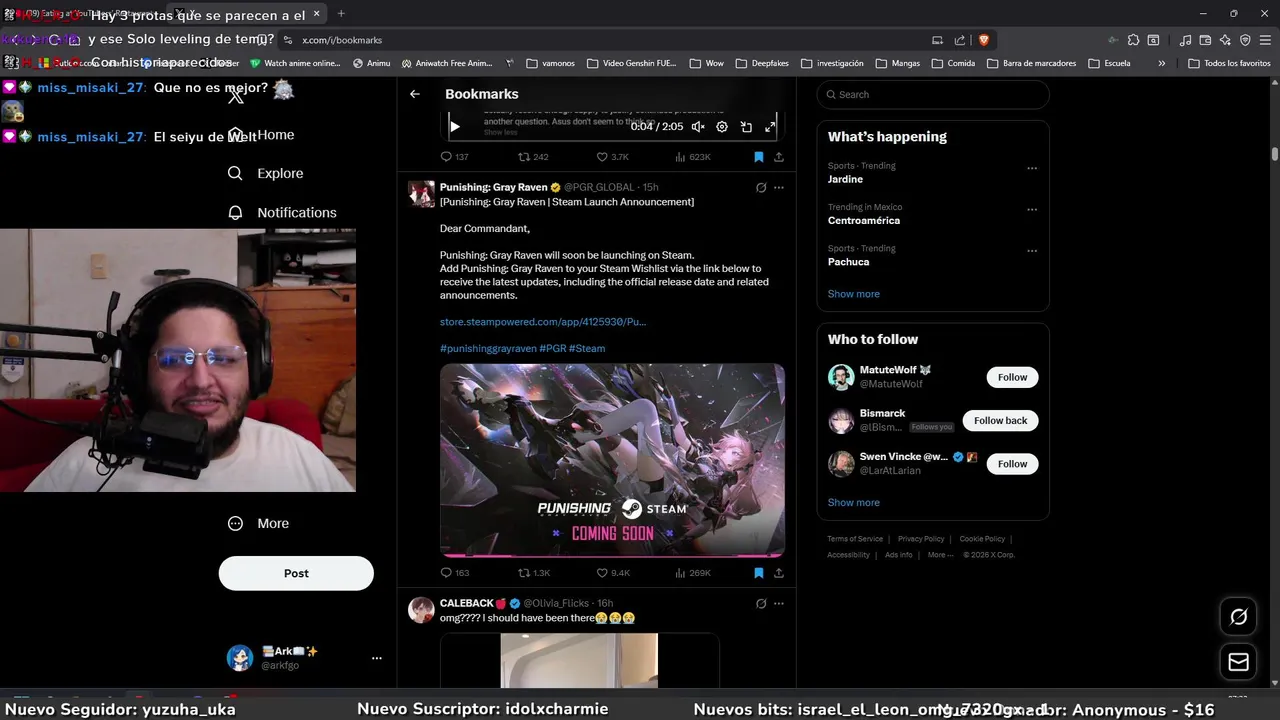Image resolution: width=1280 pixels, height=720 pixels.
Task: Open the Mangas bookmark folder
Action: pyautogui.click(x=897, y=63)
